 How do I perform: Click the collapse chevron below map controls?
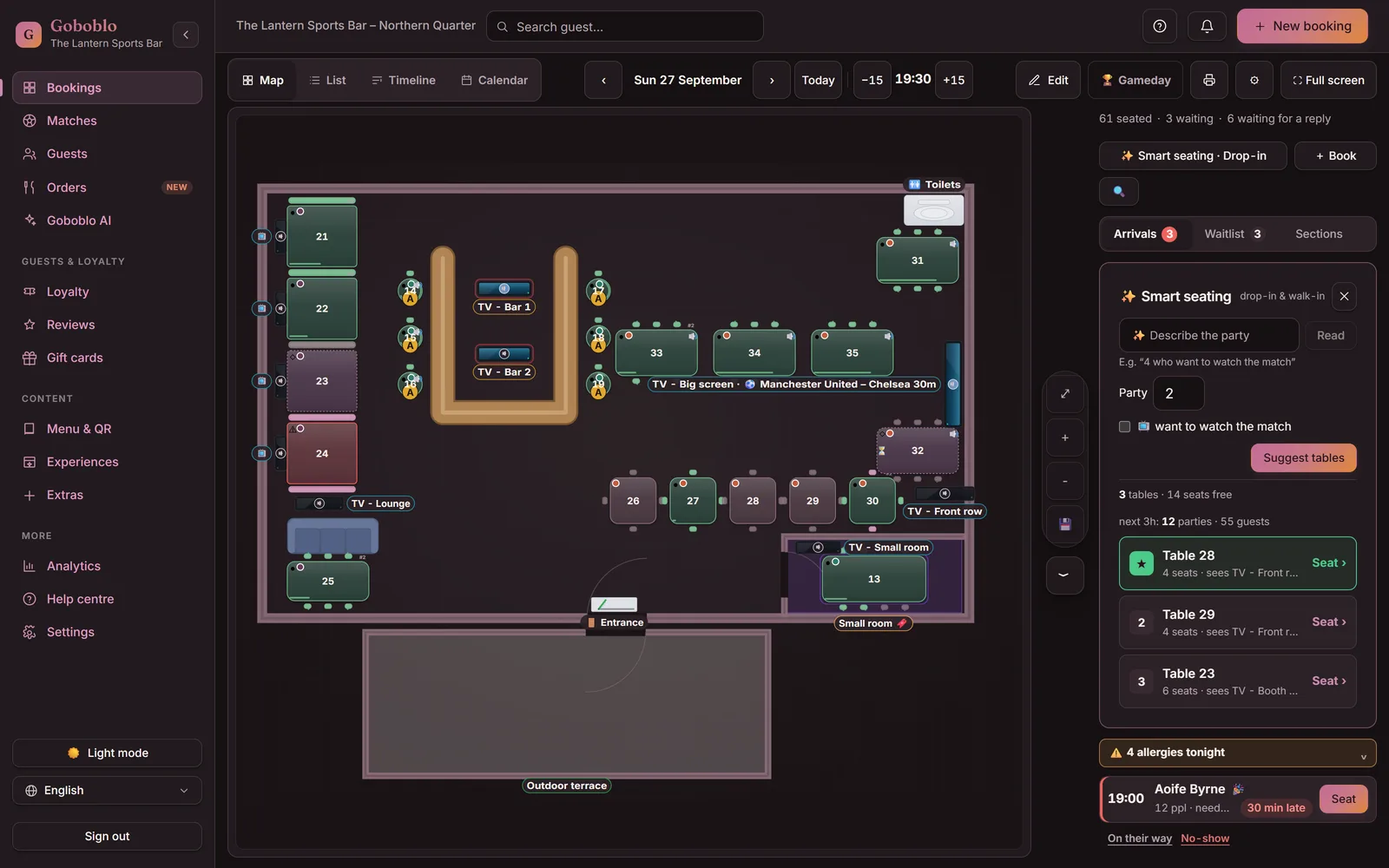[1065, 575]
